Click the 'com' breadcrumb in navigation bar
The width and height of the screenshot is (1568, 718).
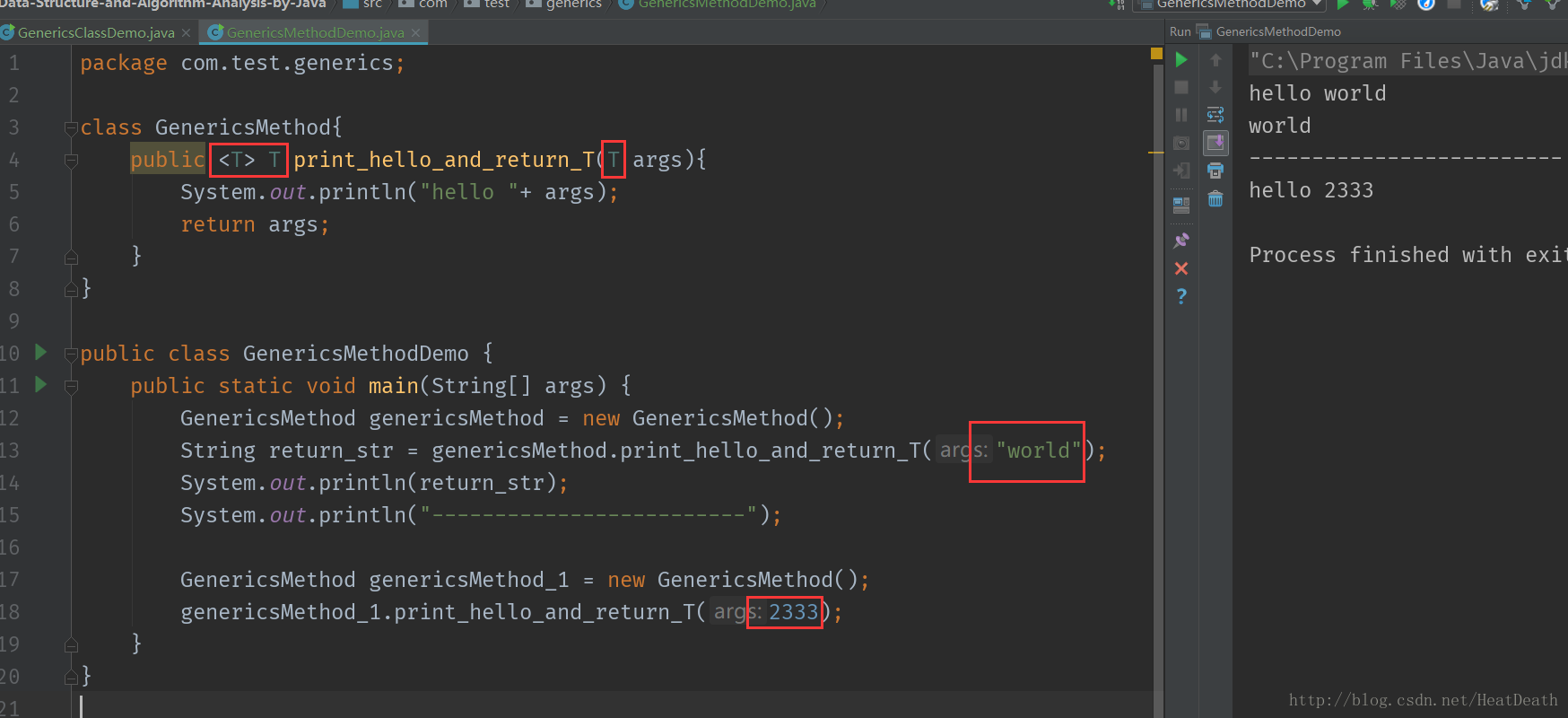pyautogui.click(x=432, y=4)
